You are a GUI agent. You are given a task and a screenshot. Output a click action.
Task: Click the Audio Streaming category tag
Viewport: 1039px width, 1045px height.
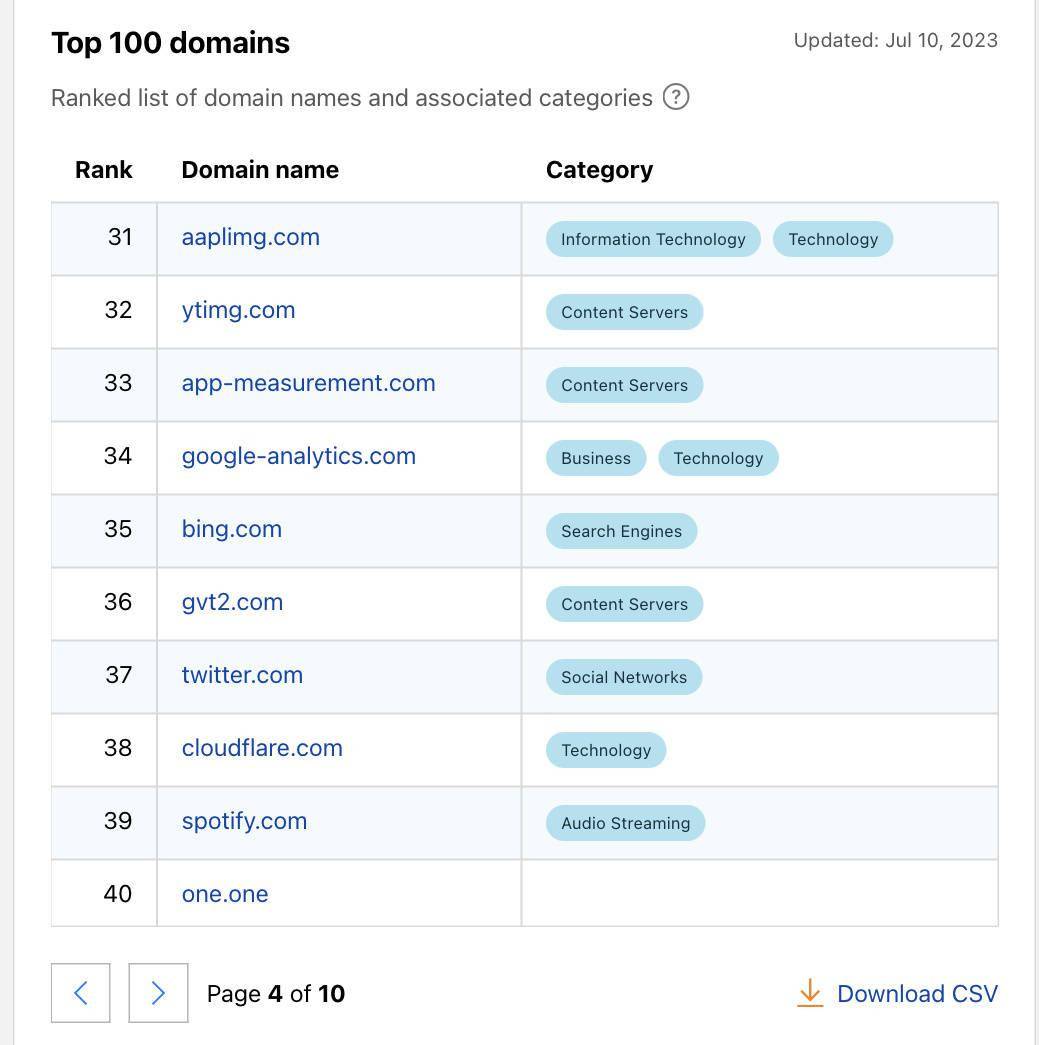point(625,823)
